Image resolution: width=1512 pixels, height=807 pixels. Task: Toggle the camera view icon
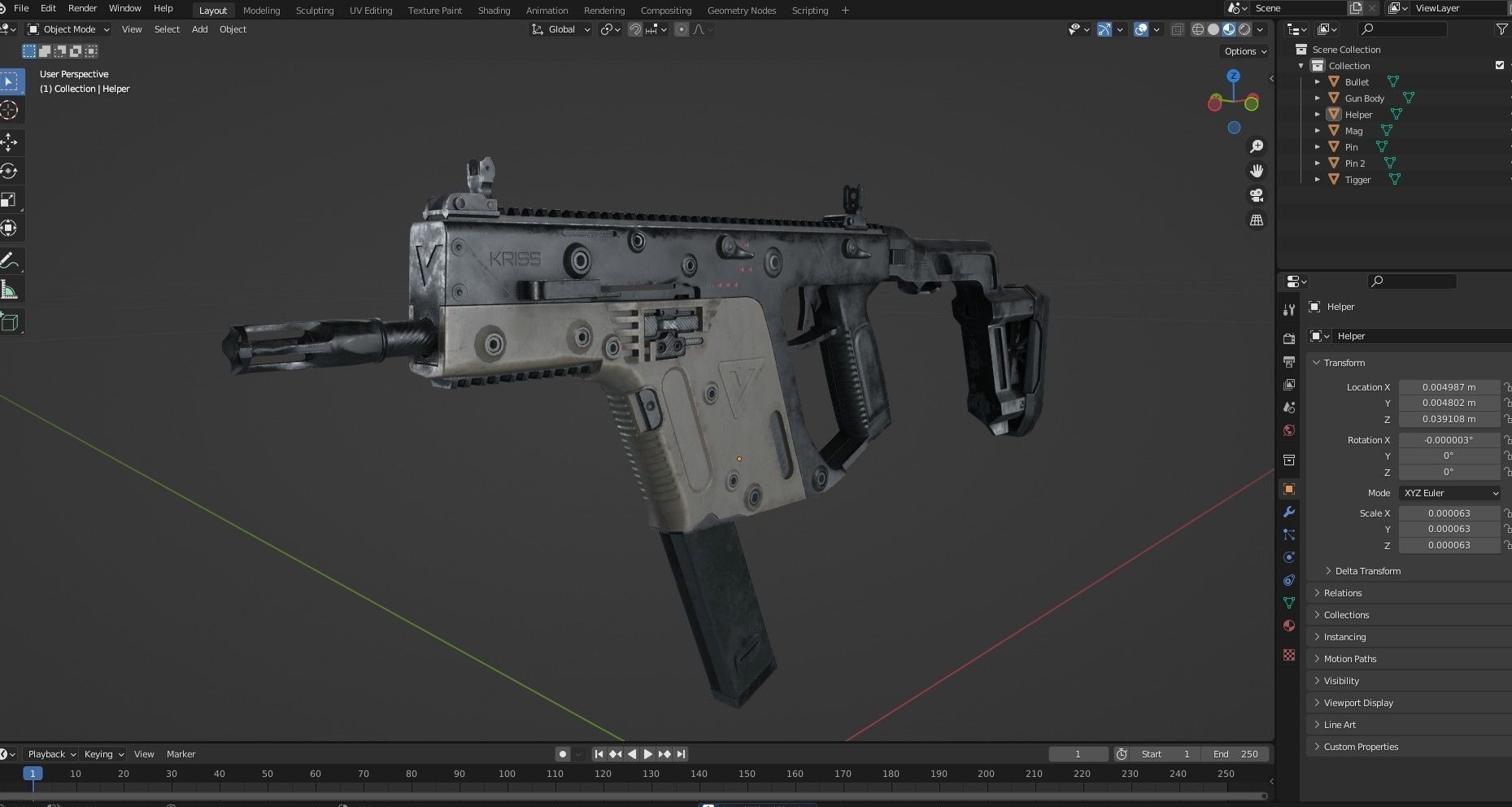point(1257,195)
